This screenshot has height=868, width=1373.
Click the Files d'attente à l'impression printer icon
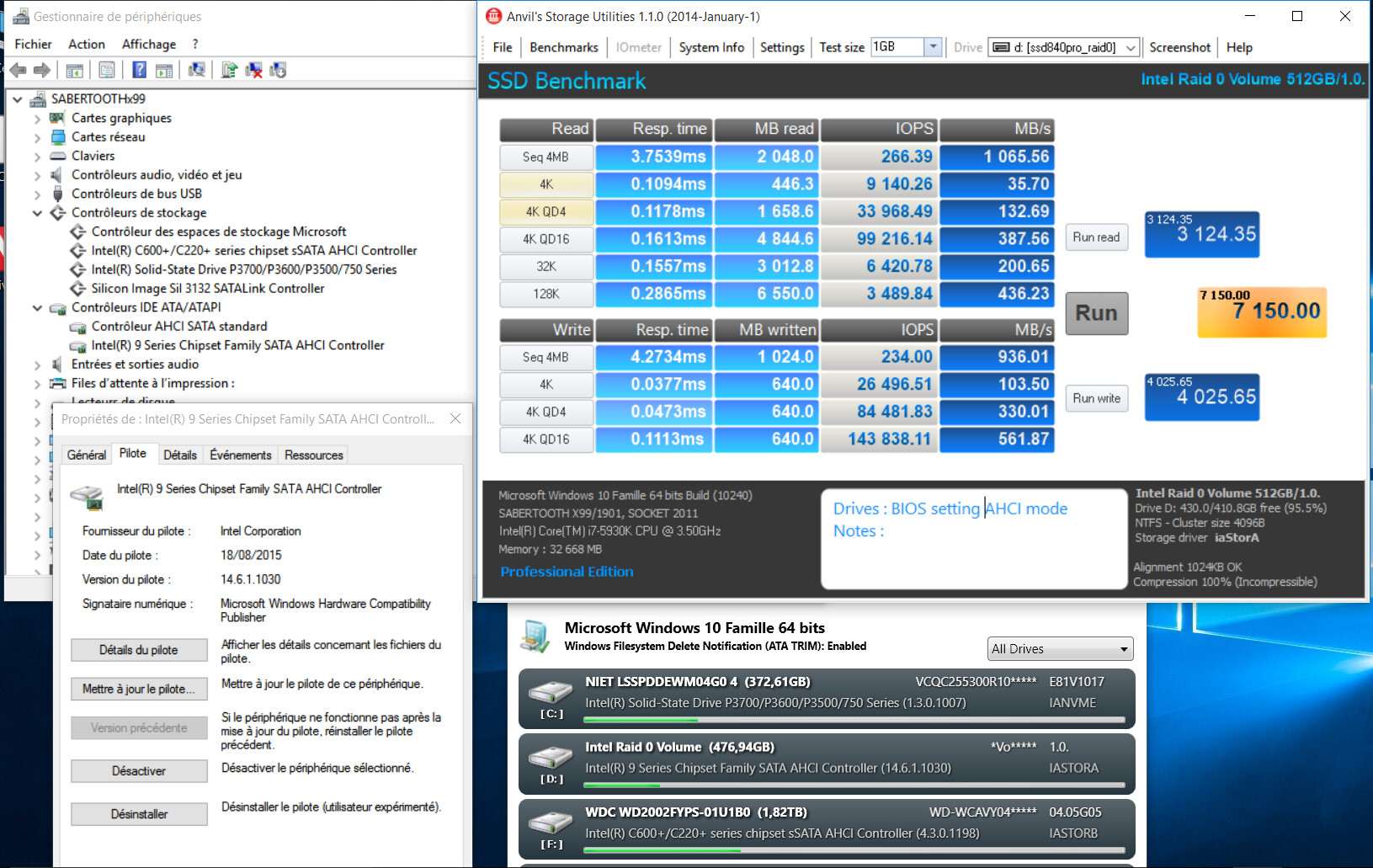58,383
